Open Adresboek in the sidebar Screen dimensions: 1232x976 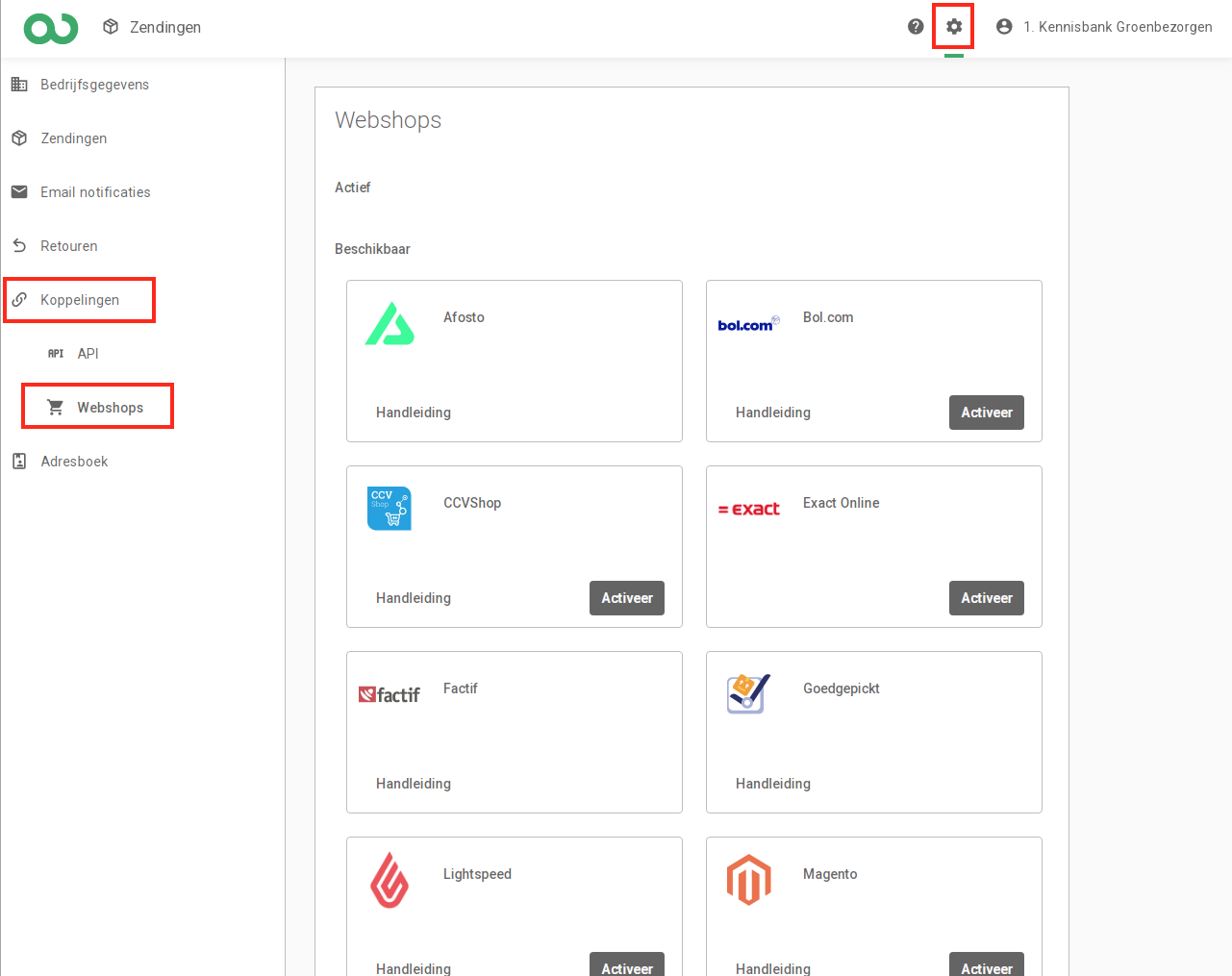point(74,462)
